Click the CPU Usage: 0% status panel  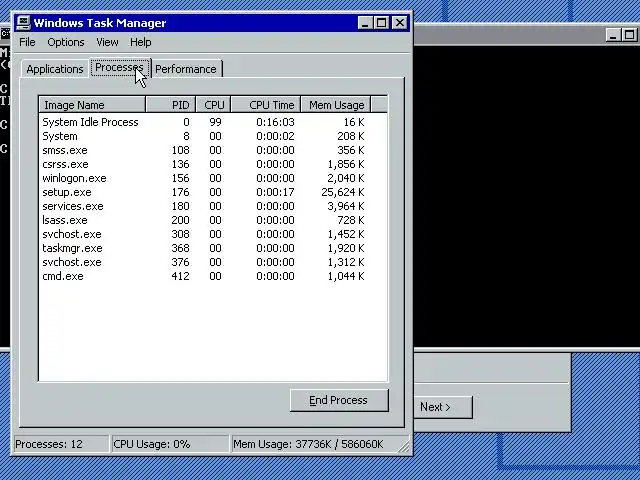point(170,444)
